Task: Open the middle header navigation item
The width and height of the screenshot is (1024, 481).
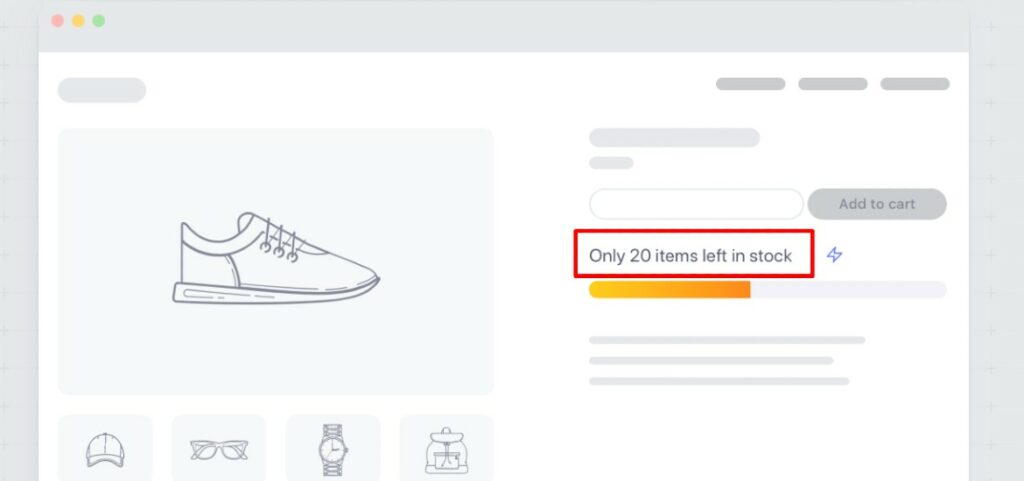Action: pyautogui.click(x=832, y=84)
